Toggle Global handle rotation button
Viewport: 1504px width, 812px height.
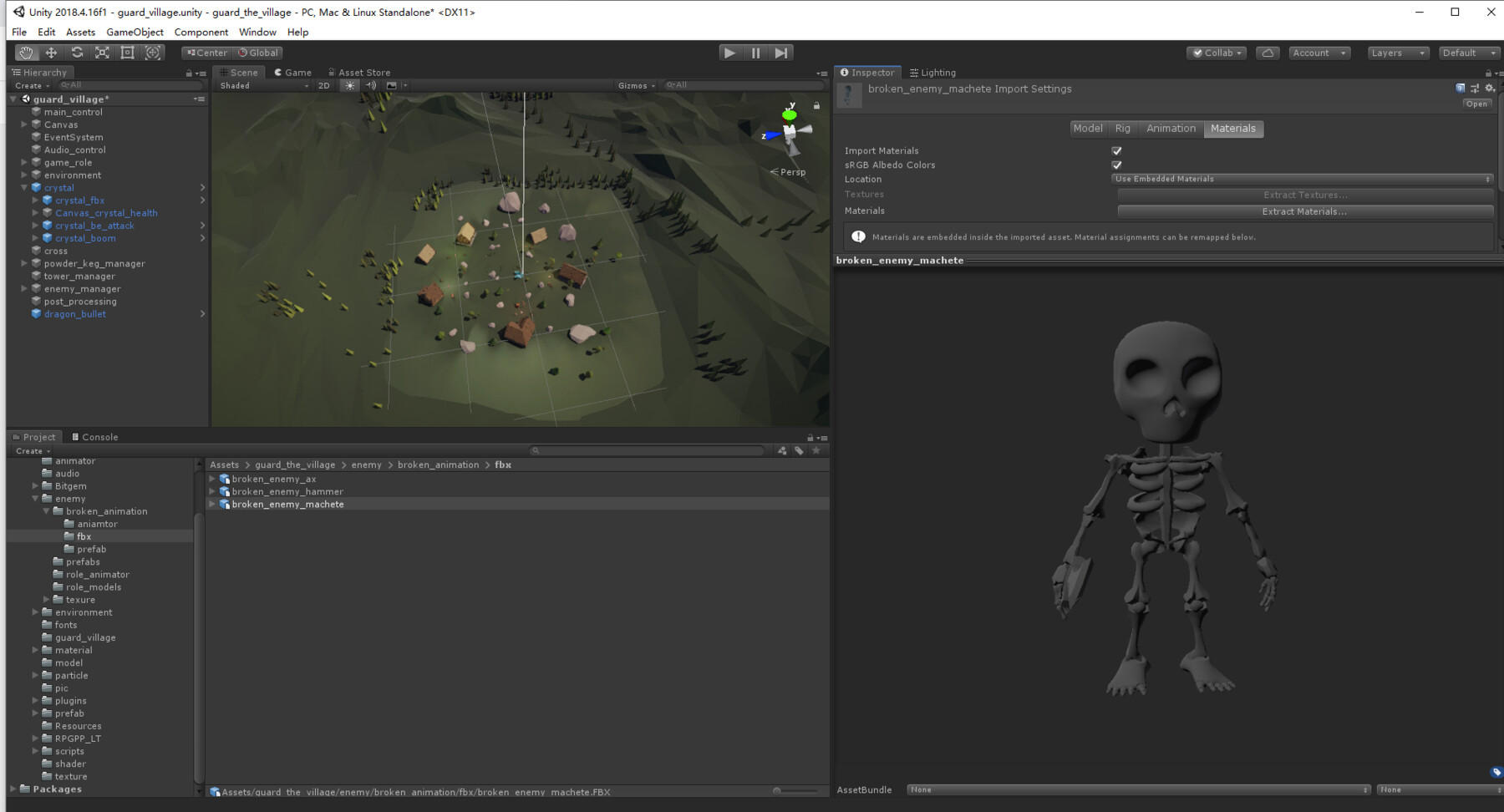pyautogui.click(x=258, y=53)
